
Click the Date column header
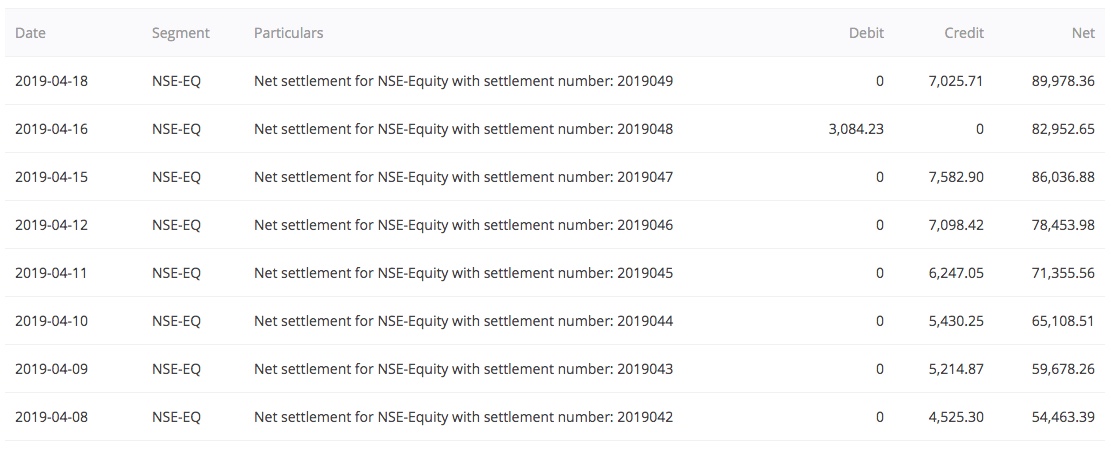(x=30, y=33)
